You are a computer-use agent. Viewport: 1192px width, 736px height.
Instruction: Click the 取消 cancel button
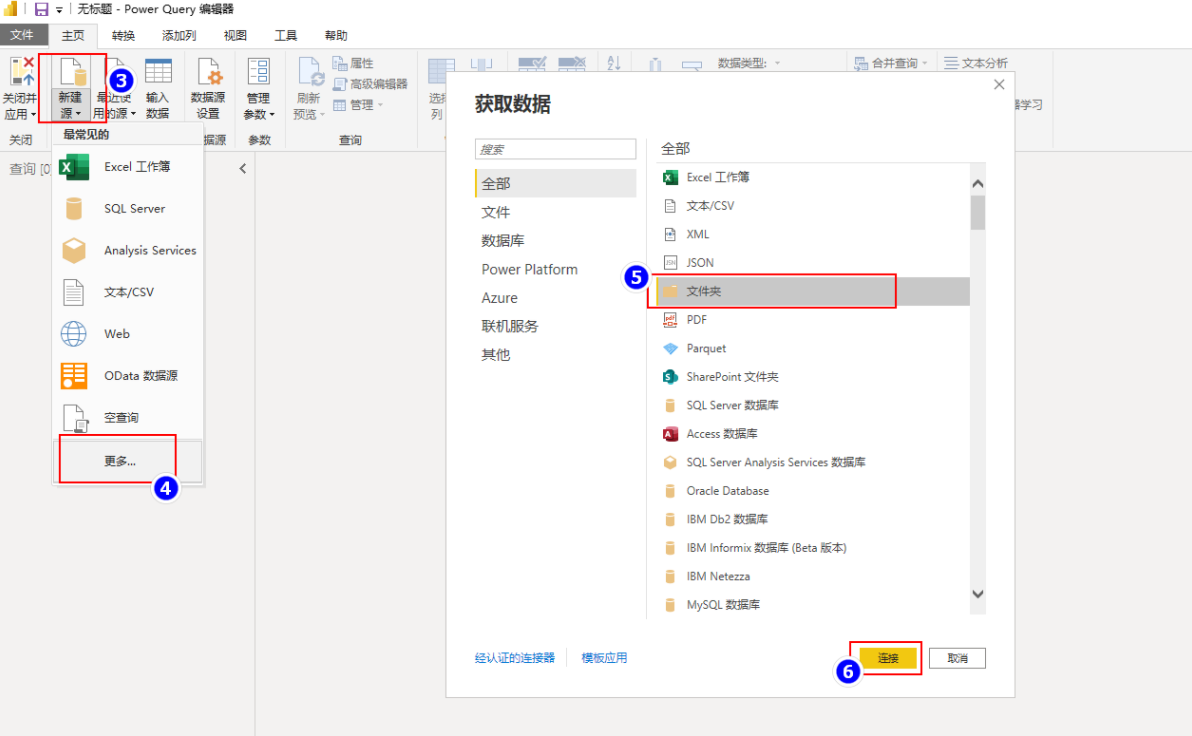tap(957, 658)
